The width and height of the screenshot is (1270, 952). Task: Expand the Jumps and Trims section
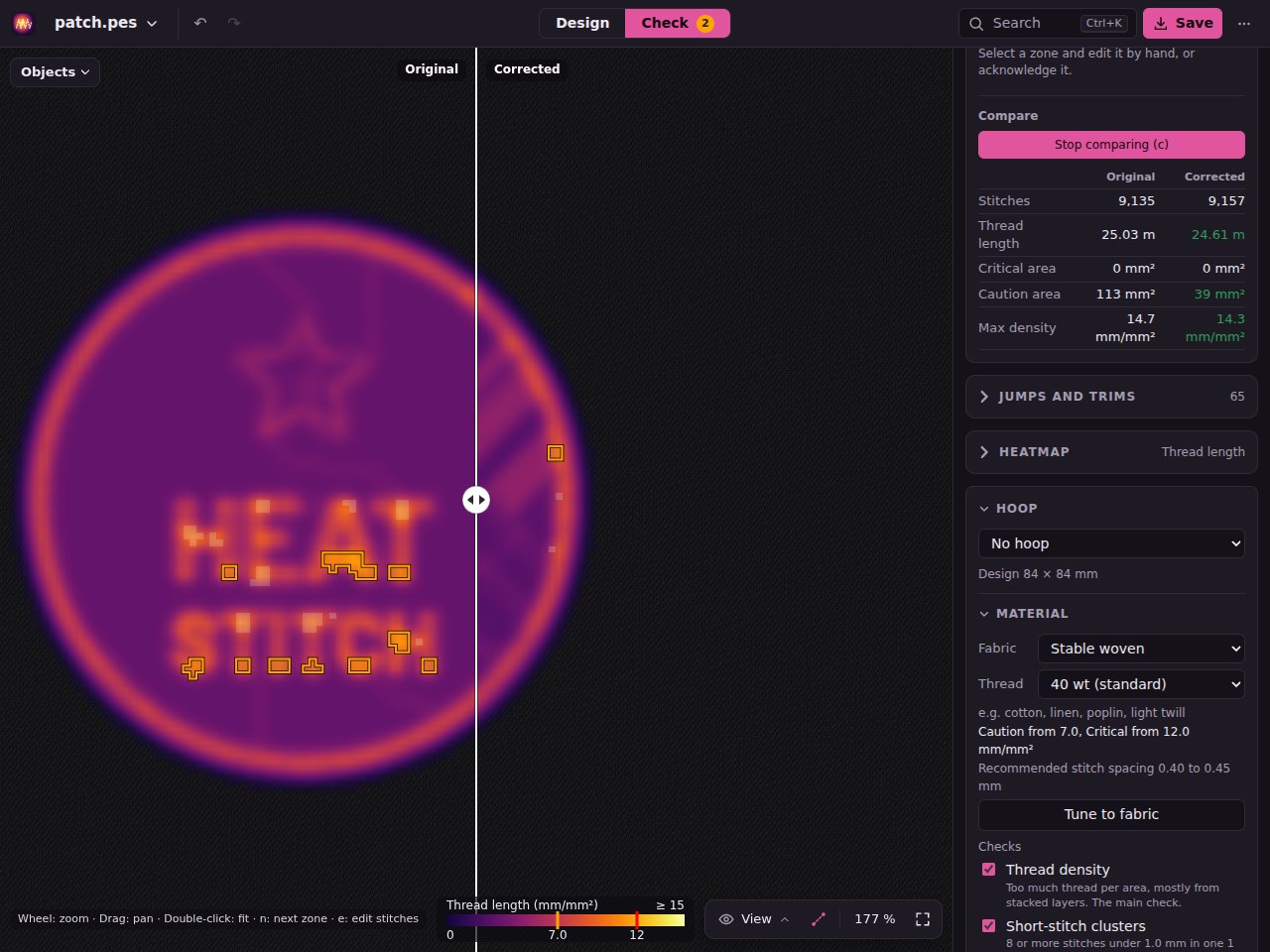[1111, 397]
